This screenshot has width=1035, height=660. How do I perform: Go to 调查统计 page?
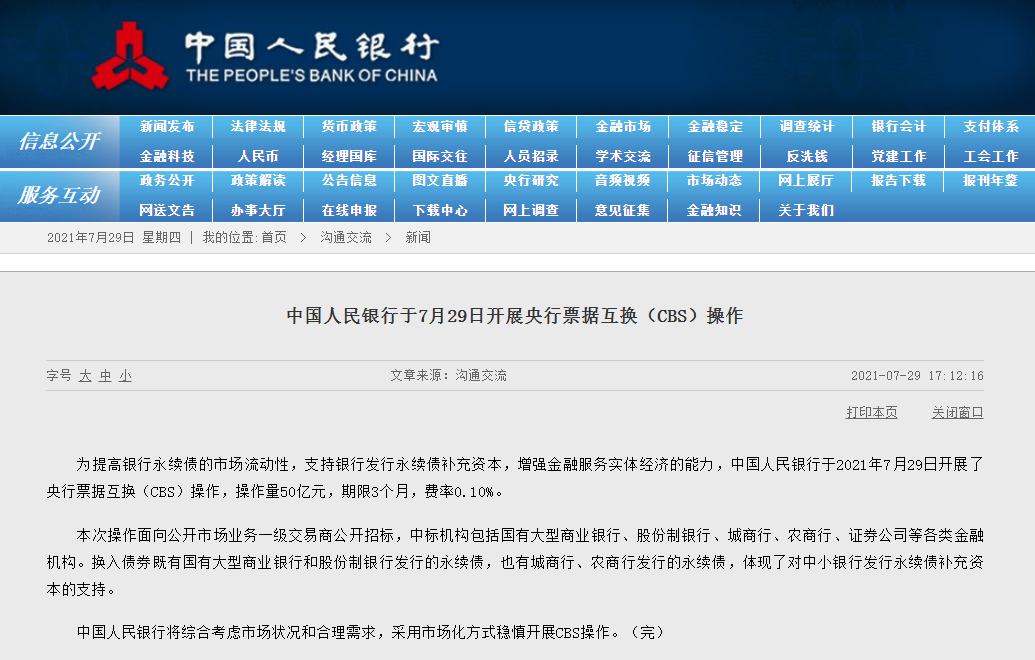(807, 126)
